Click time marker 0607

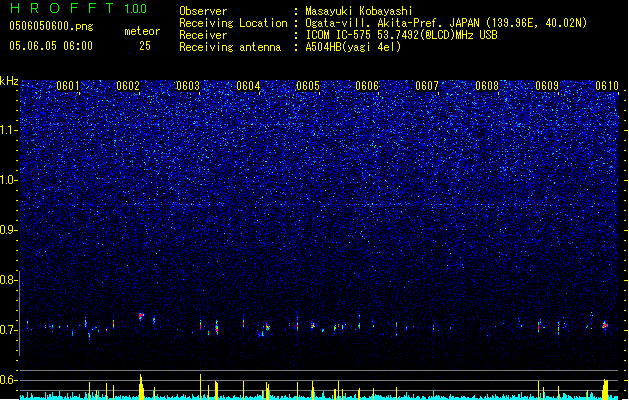[x=427, y=86]
